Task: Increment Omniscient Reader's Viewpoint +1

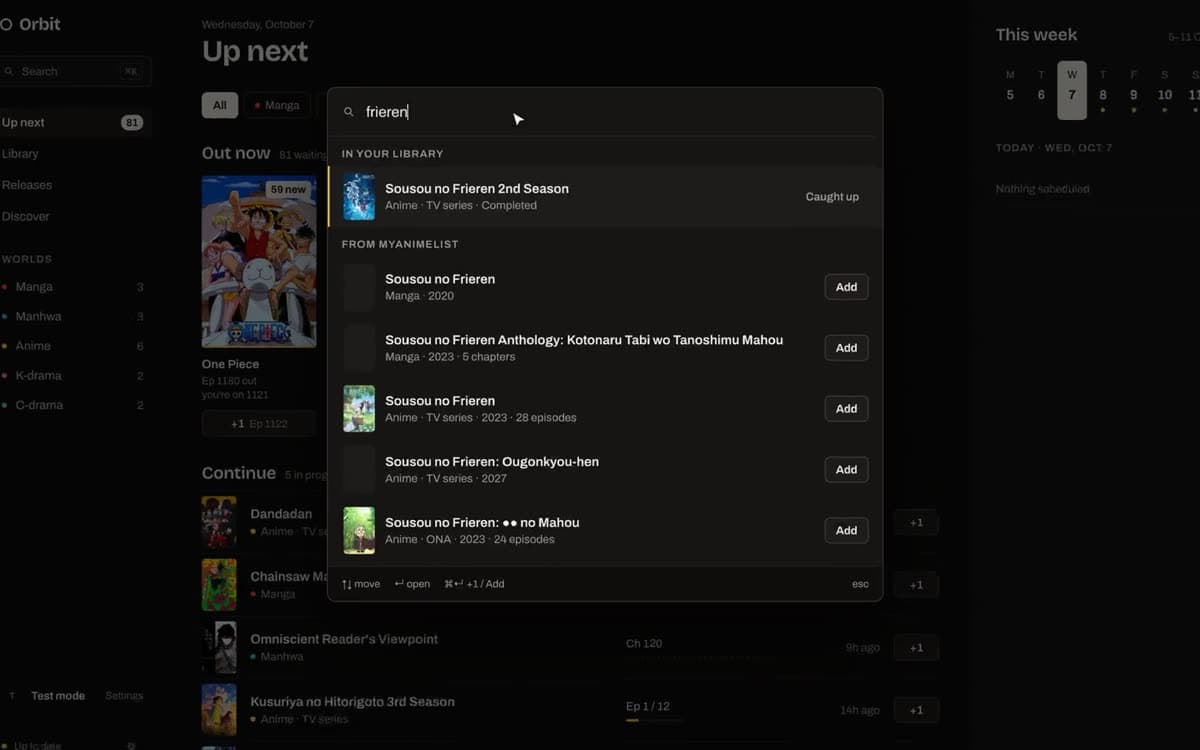Action: pyautogui.click(x=916, y=648)
